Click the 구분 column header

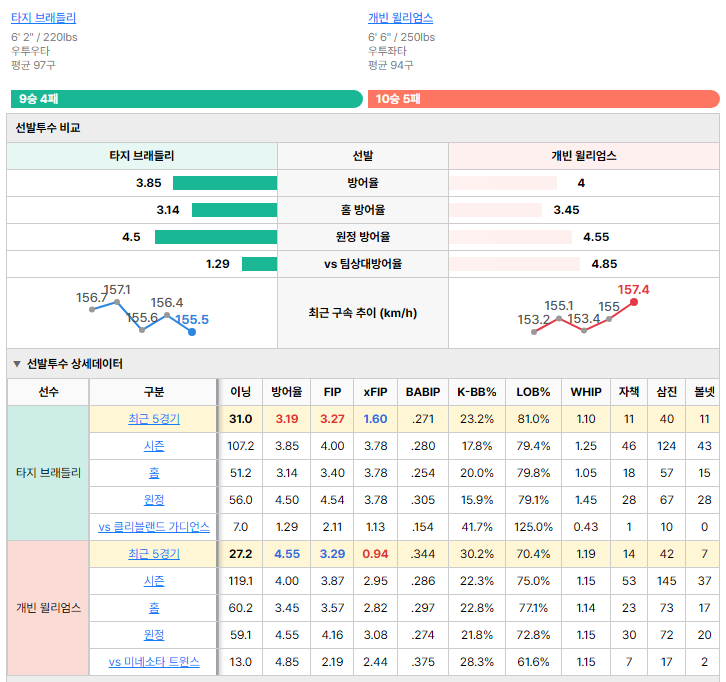(x=154, y=392)
